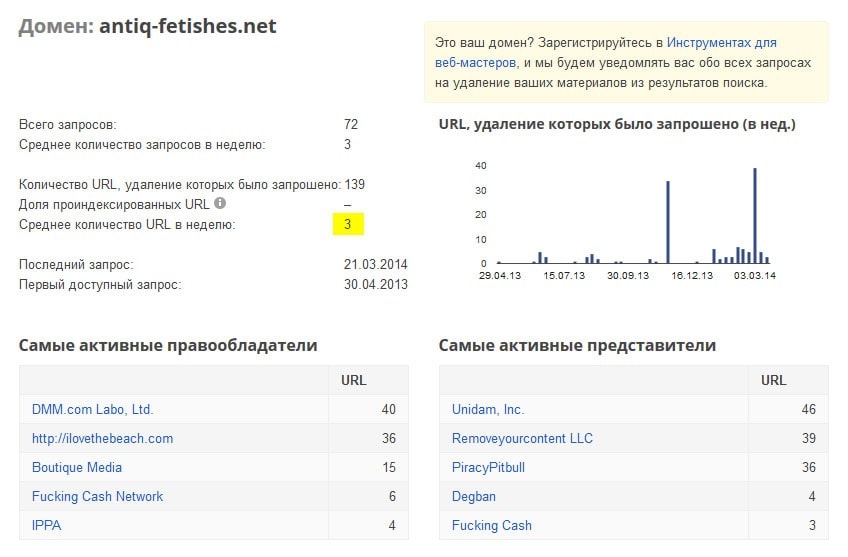This screenshot has width=848, height=557.
Task: Click the value 46 in Unidam row
Action: 809,409
